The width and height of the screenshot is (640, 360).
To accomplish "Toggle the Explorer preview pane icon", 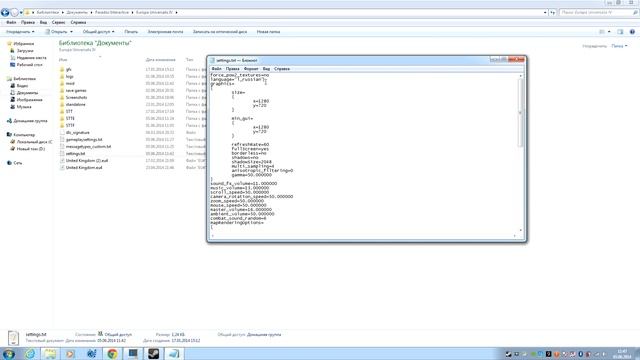I will tap(620, 31).
